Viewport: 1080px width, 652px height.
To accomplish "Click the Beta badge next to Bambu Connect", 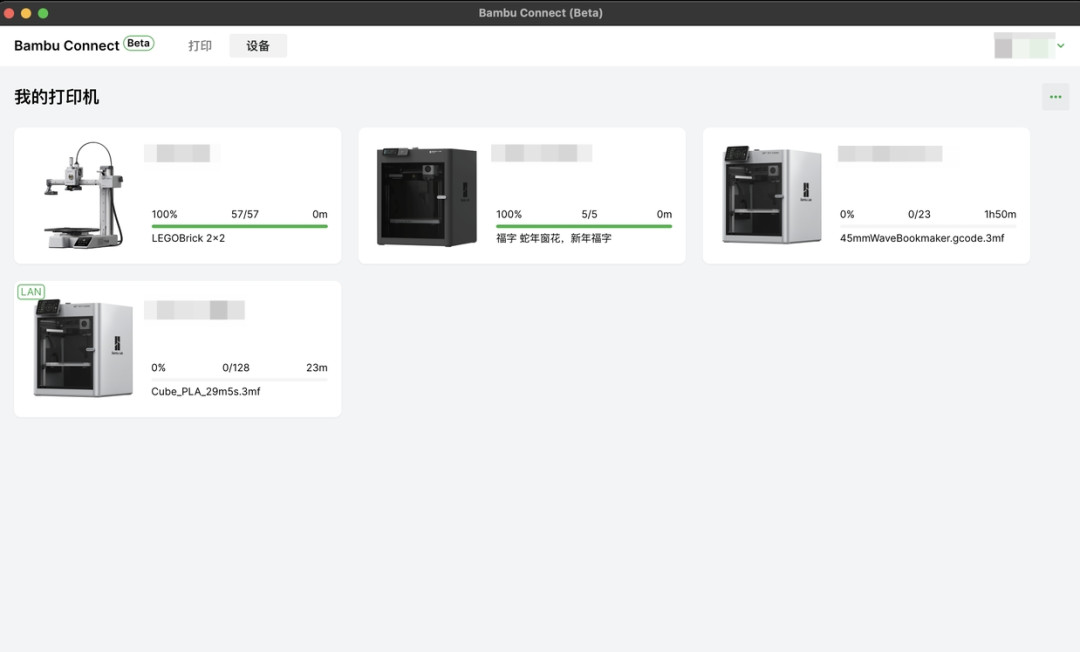I will click(x=138, y=43).
